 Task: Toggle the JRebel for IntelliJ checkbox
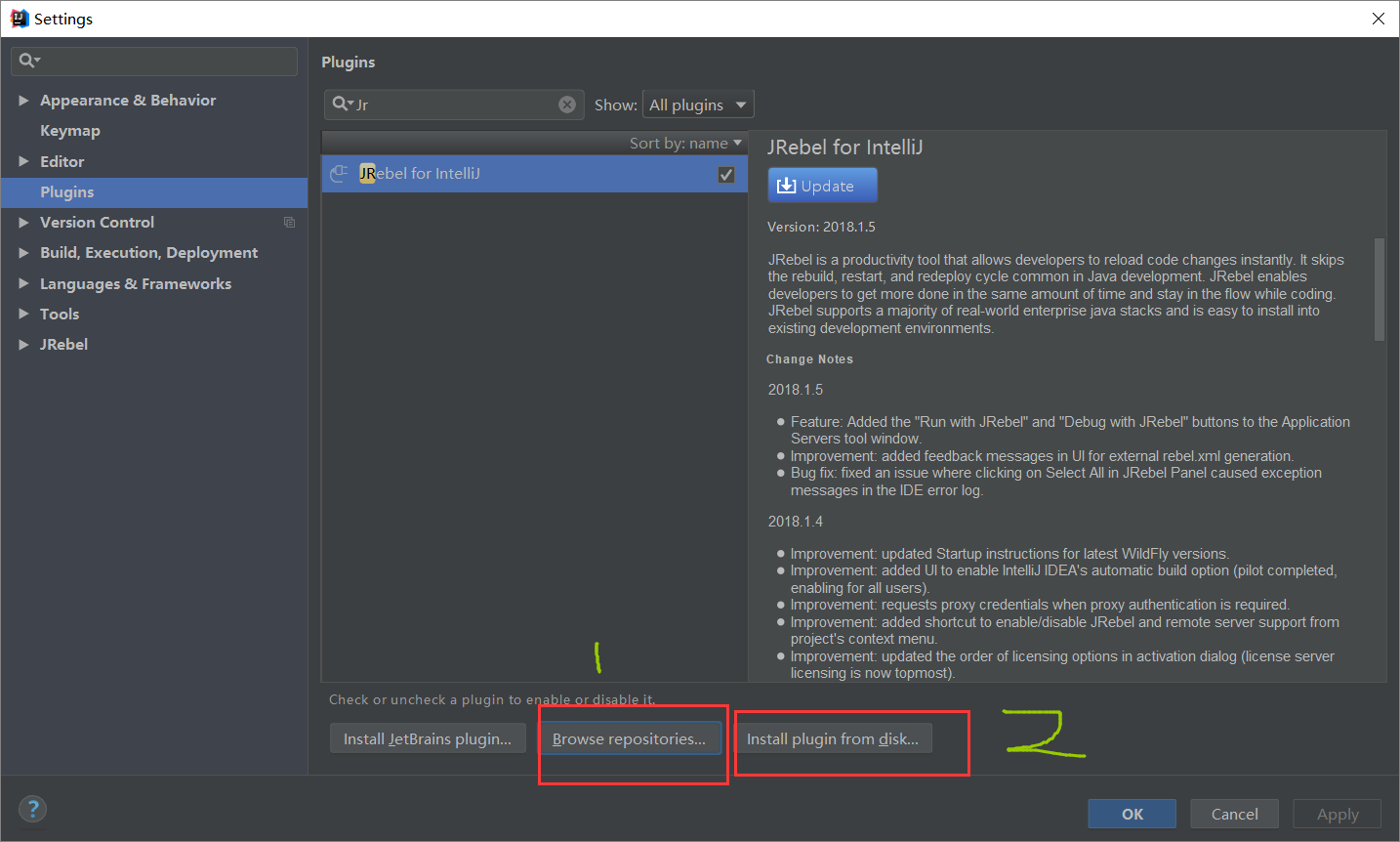point(726,174)
